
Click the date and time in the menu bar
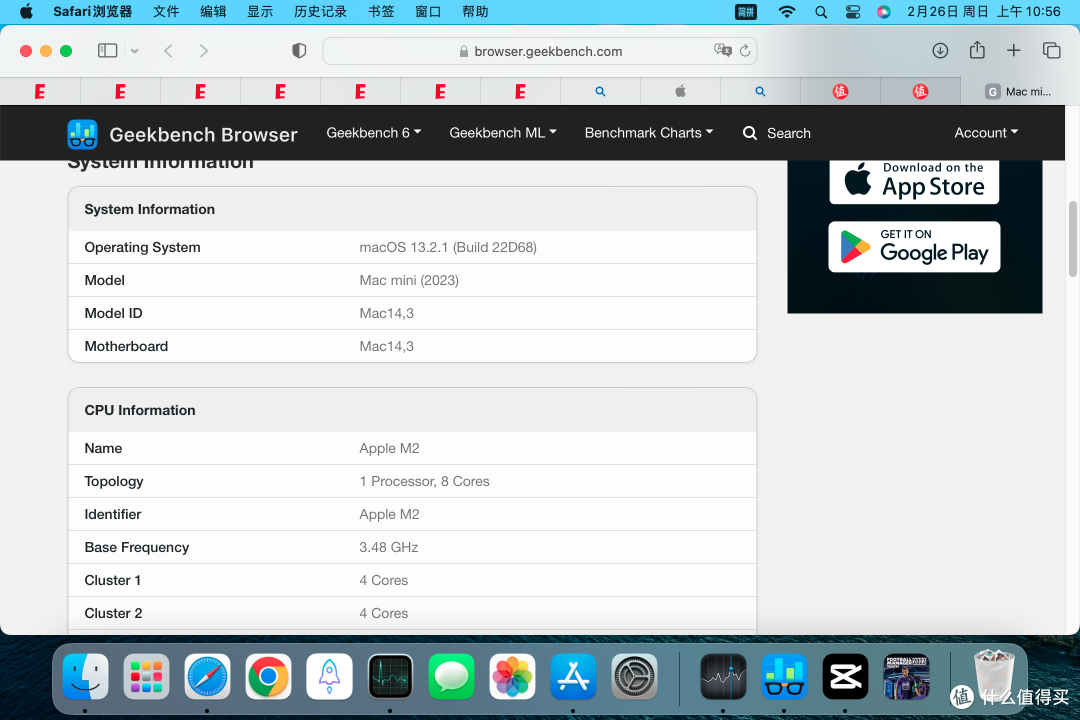[x=984, y=12]
